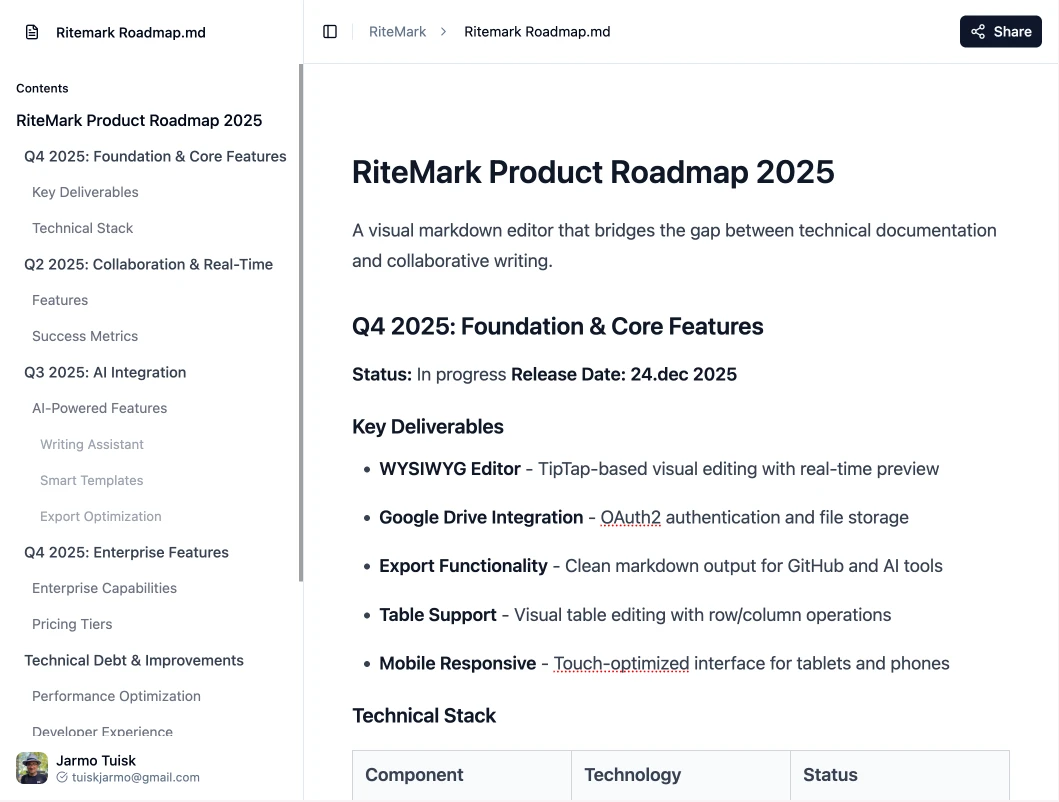Click the markdown document icon beside Ritemark Roadmap.md
Image resolution: width=1059 pixels, height=802 pixels.
[x=30, y=31]
